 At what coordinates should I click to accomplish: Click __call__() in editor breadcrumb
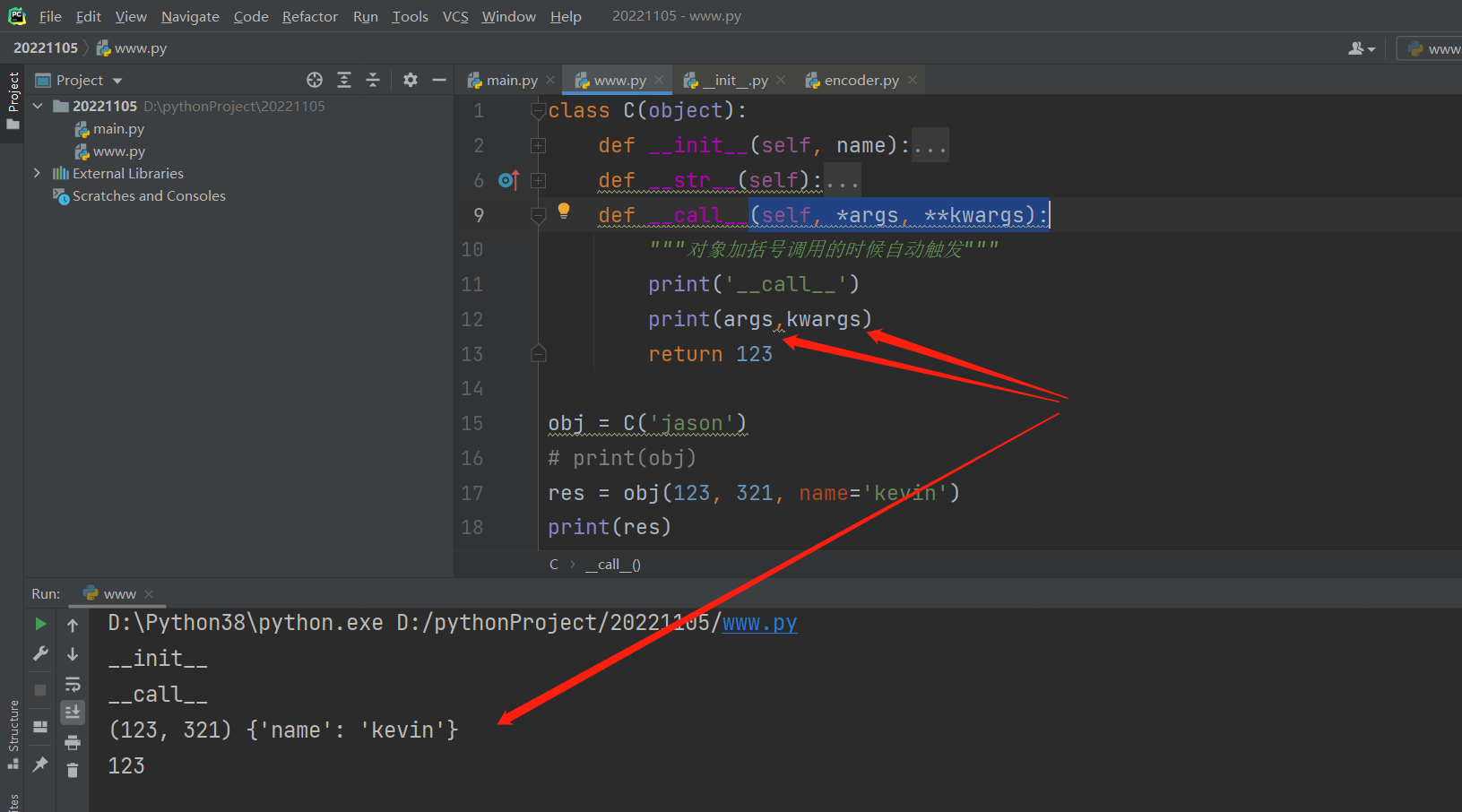613,565
